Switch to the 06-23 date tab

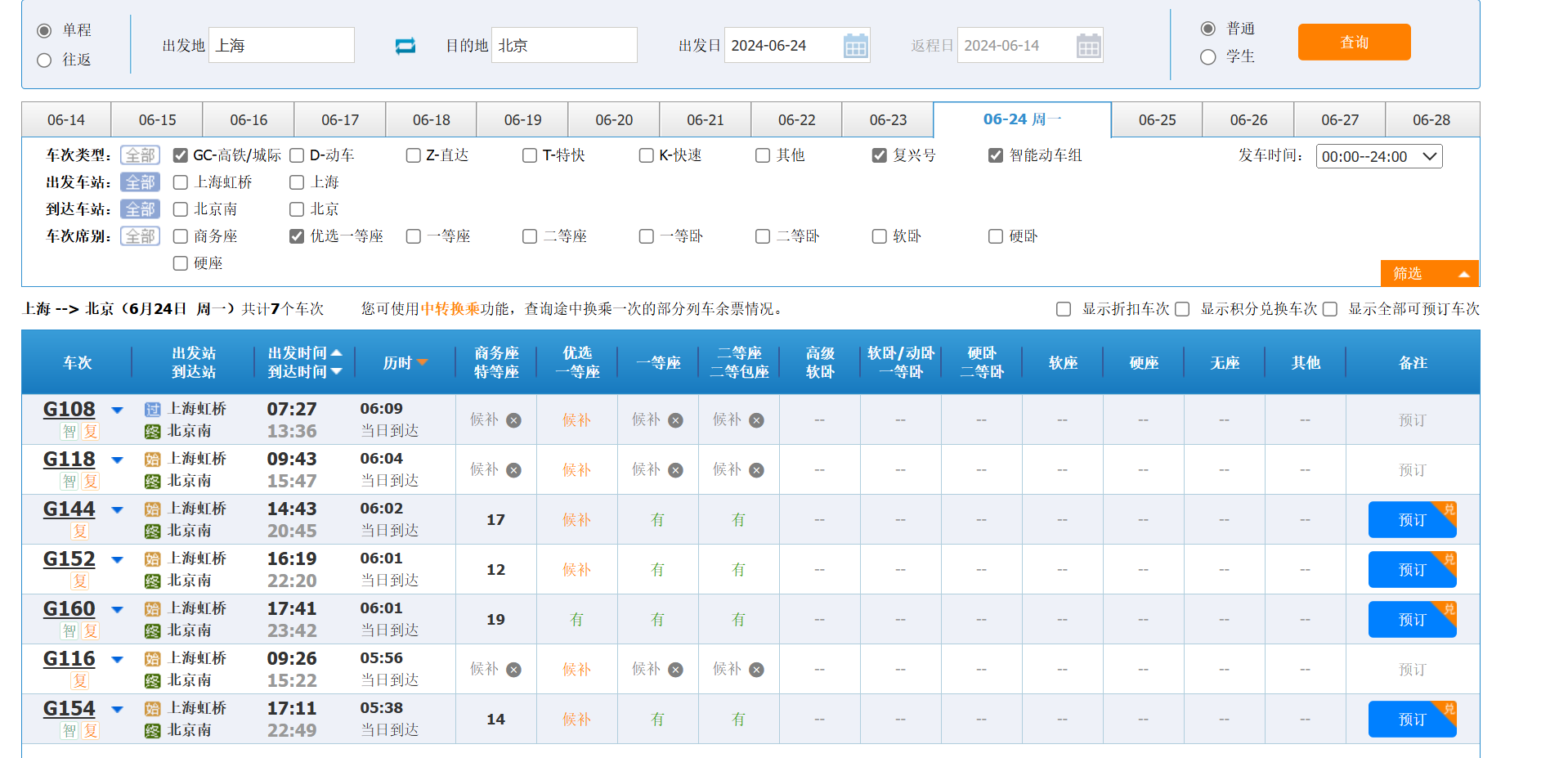(888, 120)
